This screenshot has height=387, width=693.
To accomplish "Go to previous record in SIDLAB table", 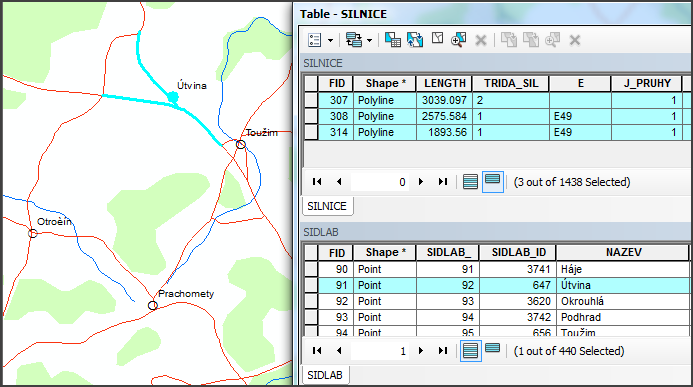I will click(339, 351).
